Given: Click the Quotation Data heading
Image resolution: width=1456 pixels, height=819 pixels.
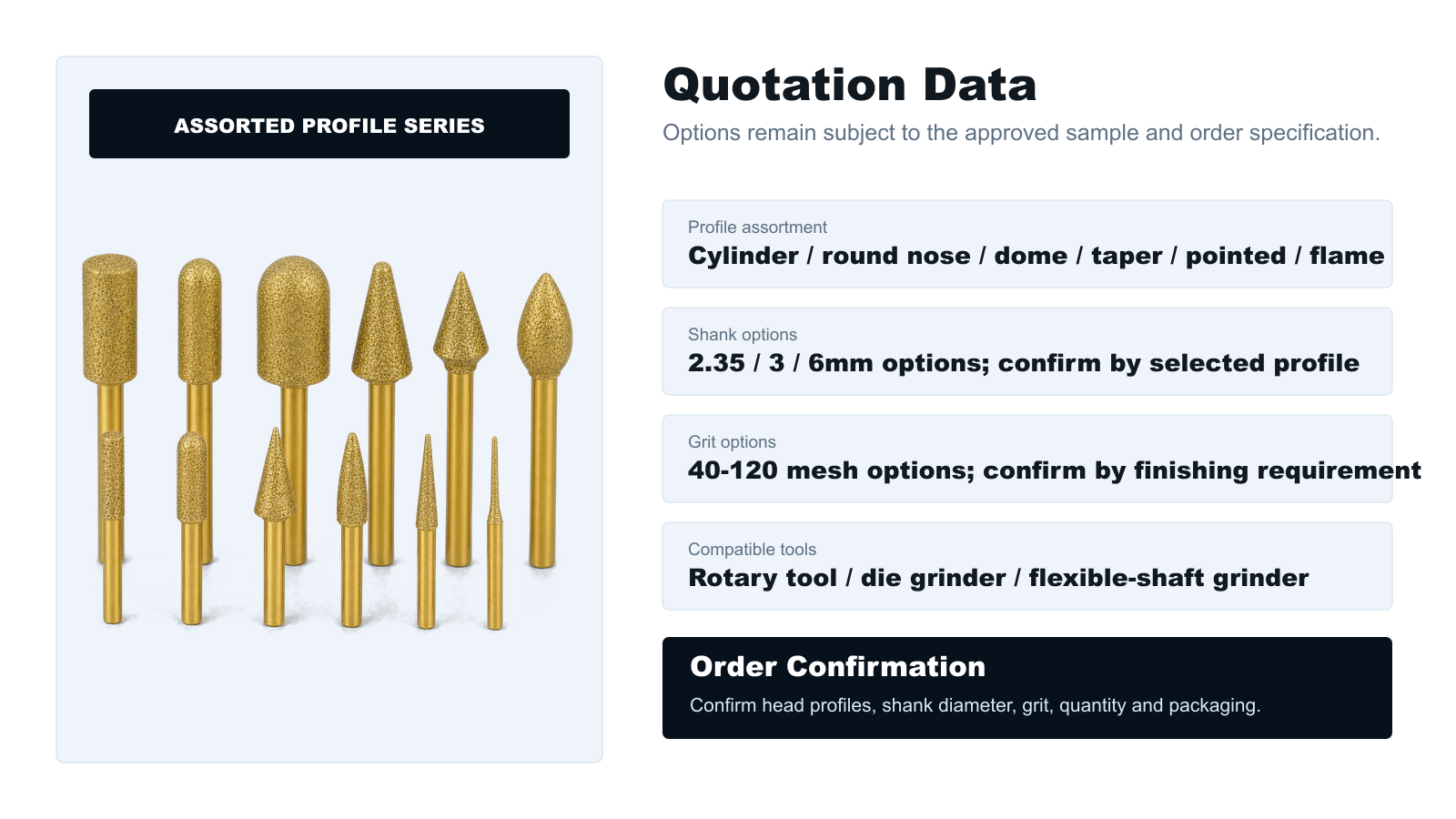Looking at the screenshot, I should pyautogui.click(x=850, y=85).
